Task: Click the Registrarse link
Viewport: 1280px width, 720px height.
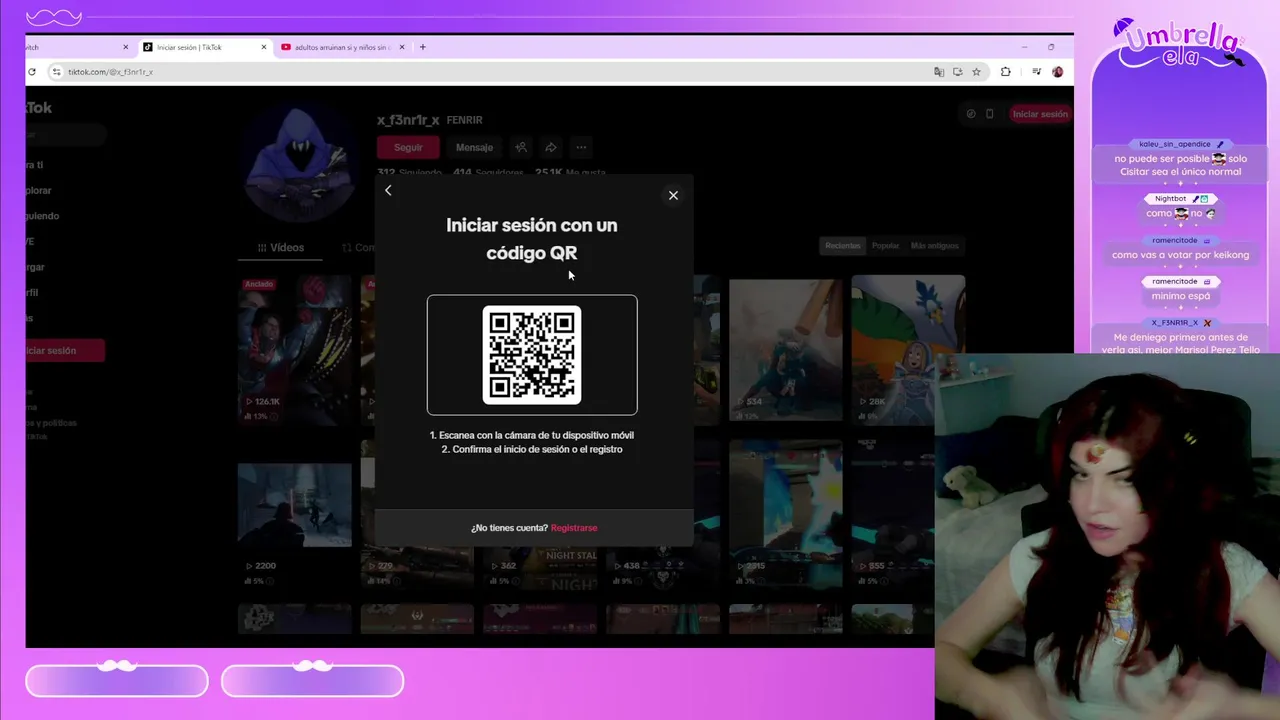Action: tap(574, 528)
